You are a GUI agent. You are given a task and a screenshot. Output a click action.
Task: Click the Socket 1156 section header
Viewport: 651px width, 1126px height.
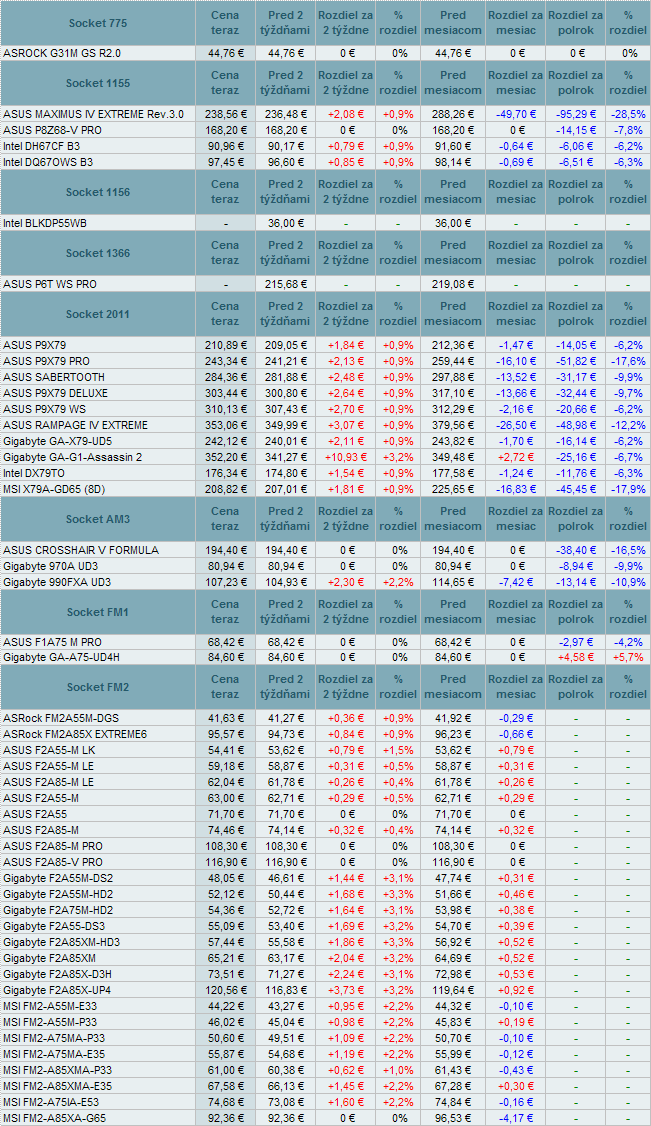(x=98, y=192)
